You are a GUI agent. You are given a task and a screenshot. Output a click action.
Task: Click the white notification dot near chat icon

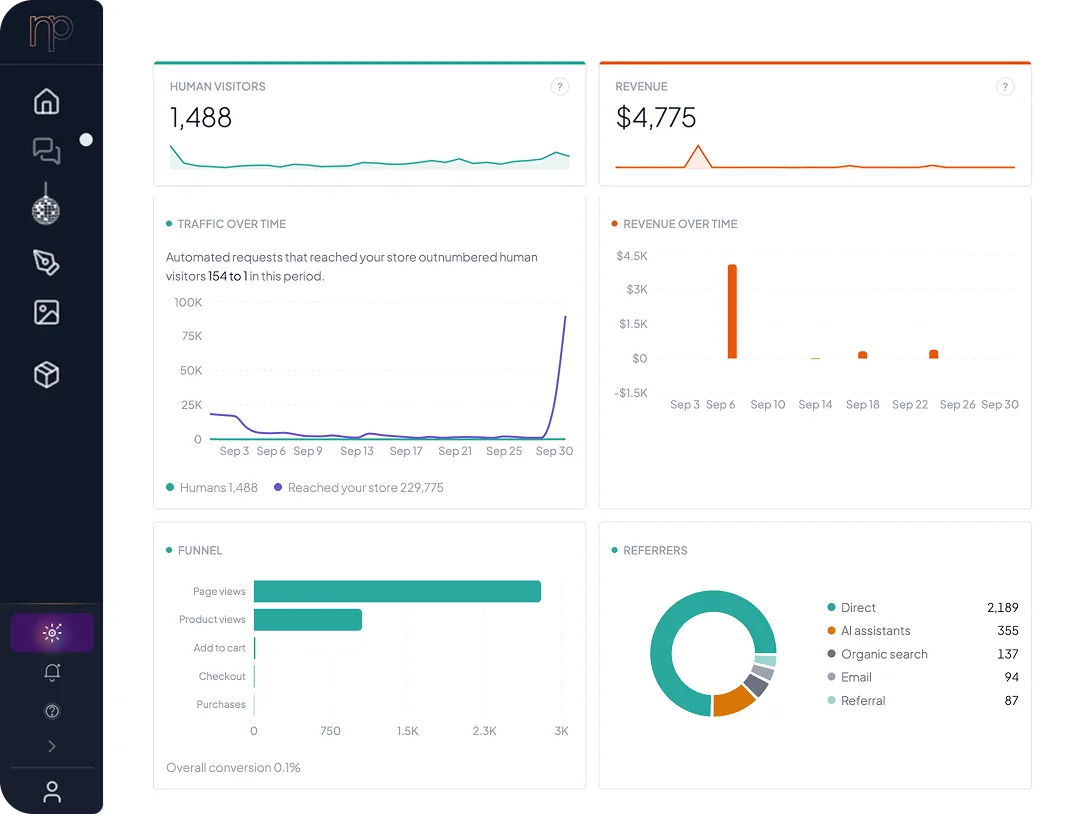click(x=86, y=140)
